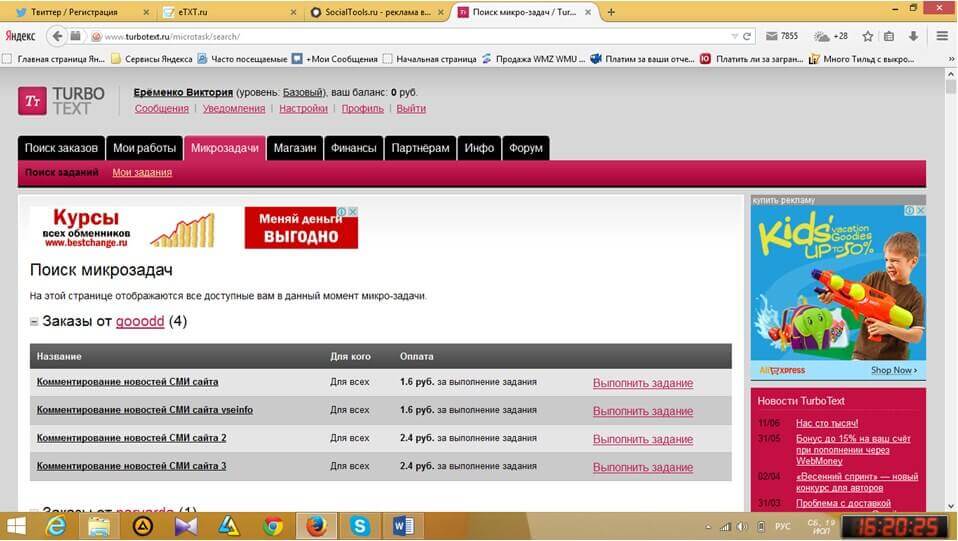Switch to the eTXT.ru tab
This screenshot has height=541, width=958.
(x=229, y=12)
